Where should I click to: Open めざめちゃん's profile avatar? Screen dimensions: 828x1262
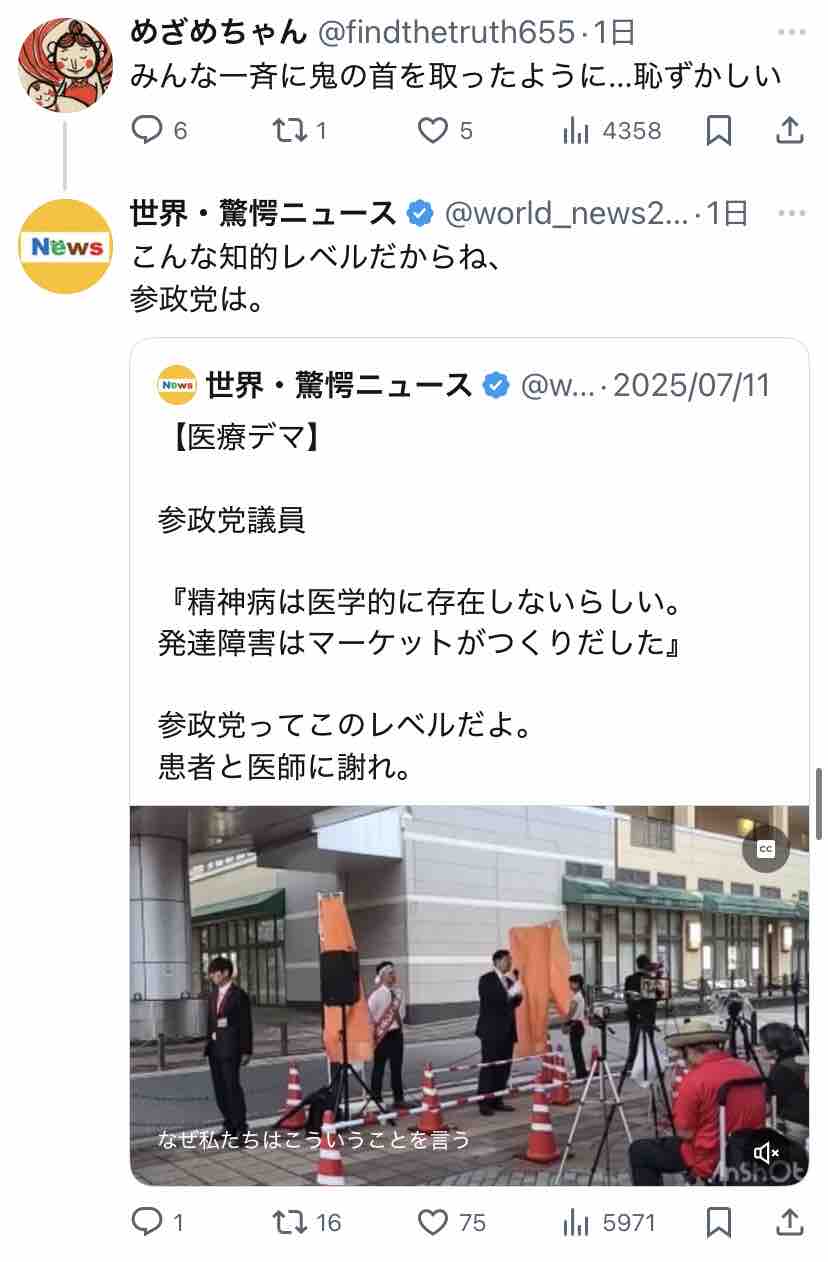click(x=66, y=66)
